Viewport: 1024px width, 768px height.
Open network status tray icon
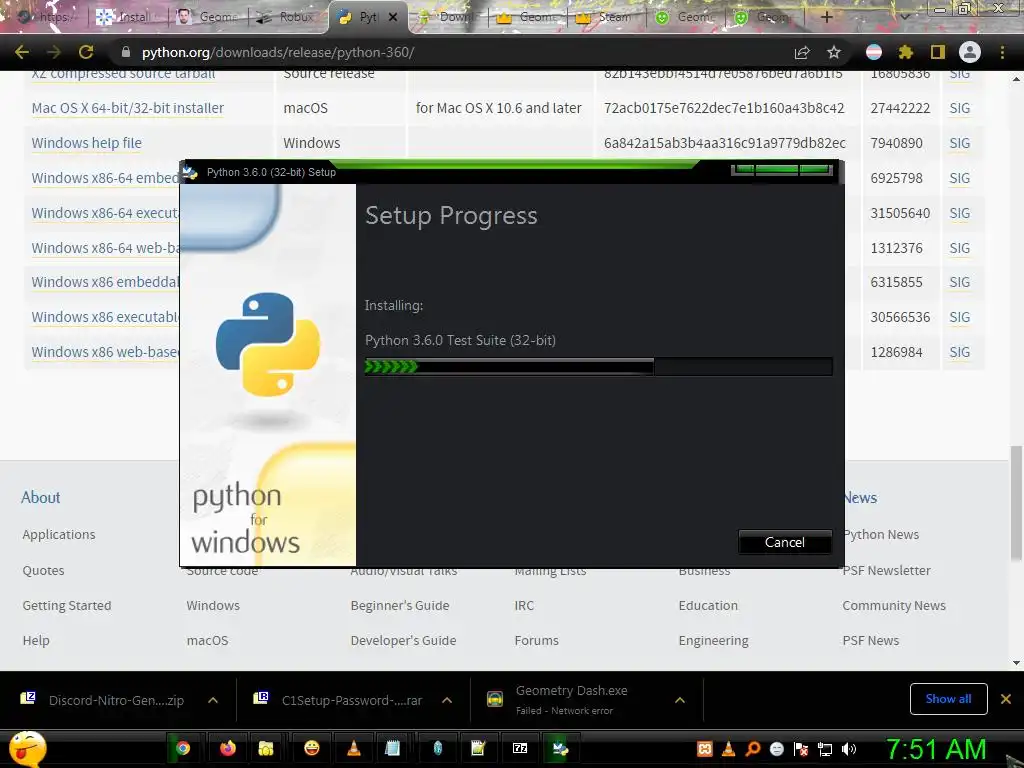click(x=825, y=749)
